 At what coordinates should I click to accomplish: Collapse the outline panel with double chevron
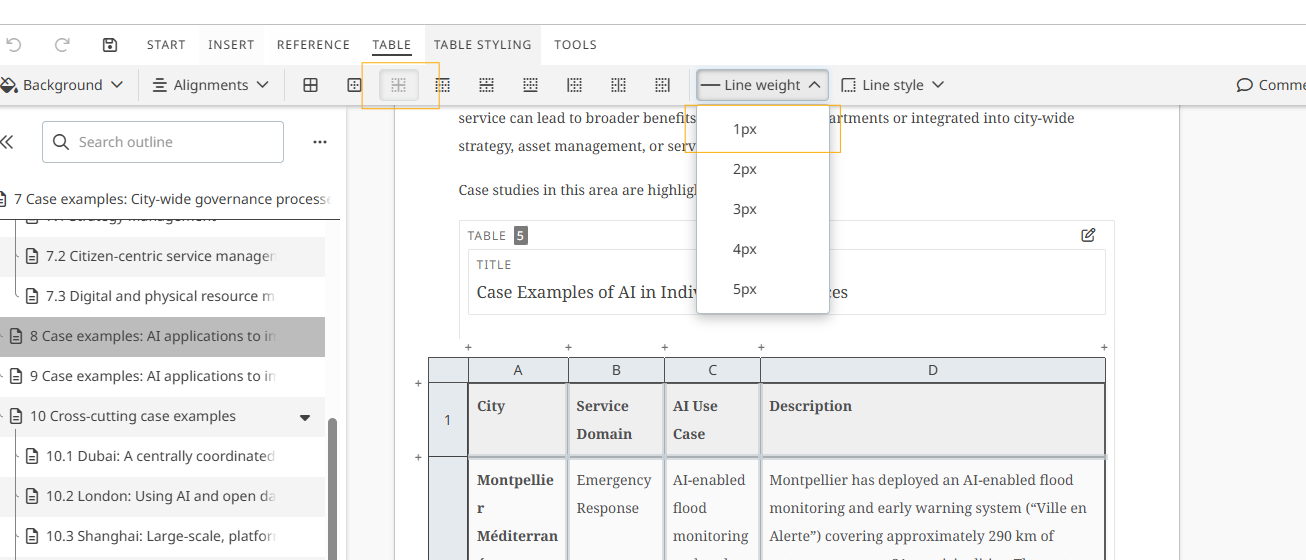pyautogui.click(x=7, y=142)
